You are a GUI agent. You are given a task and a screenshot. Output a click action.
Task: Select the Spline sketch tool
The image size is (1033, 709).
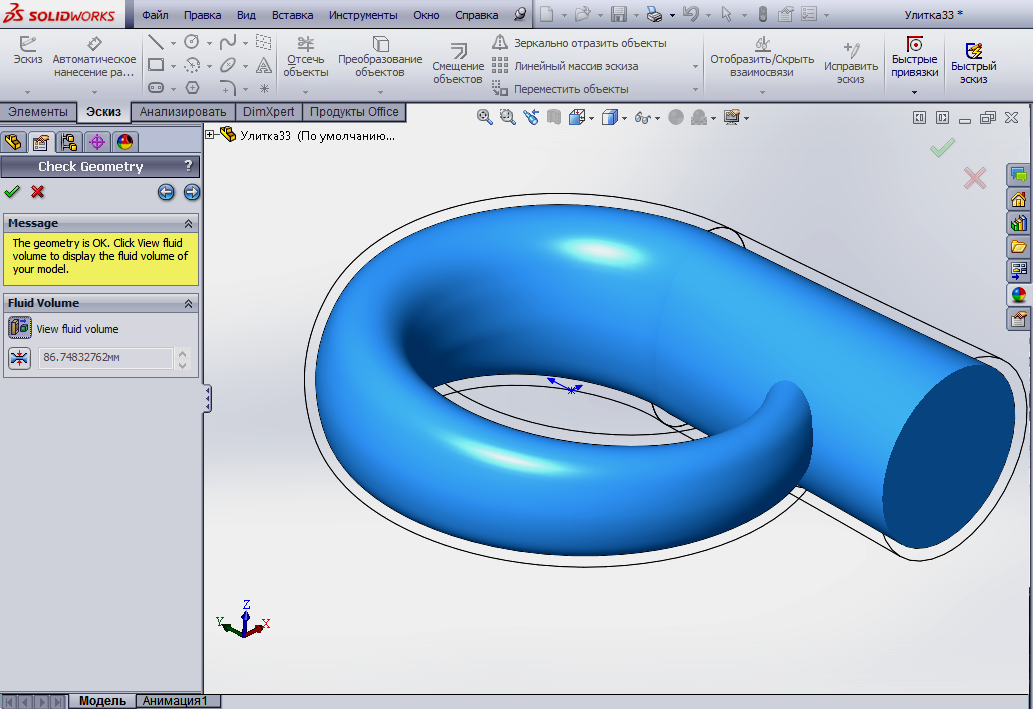pos(227,43)
